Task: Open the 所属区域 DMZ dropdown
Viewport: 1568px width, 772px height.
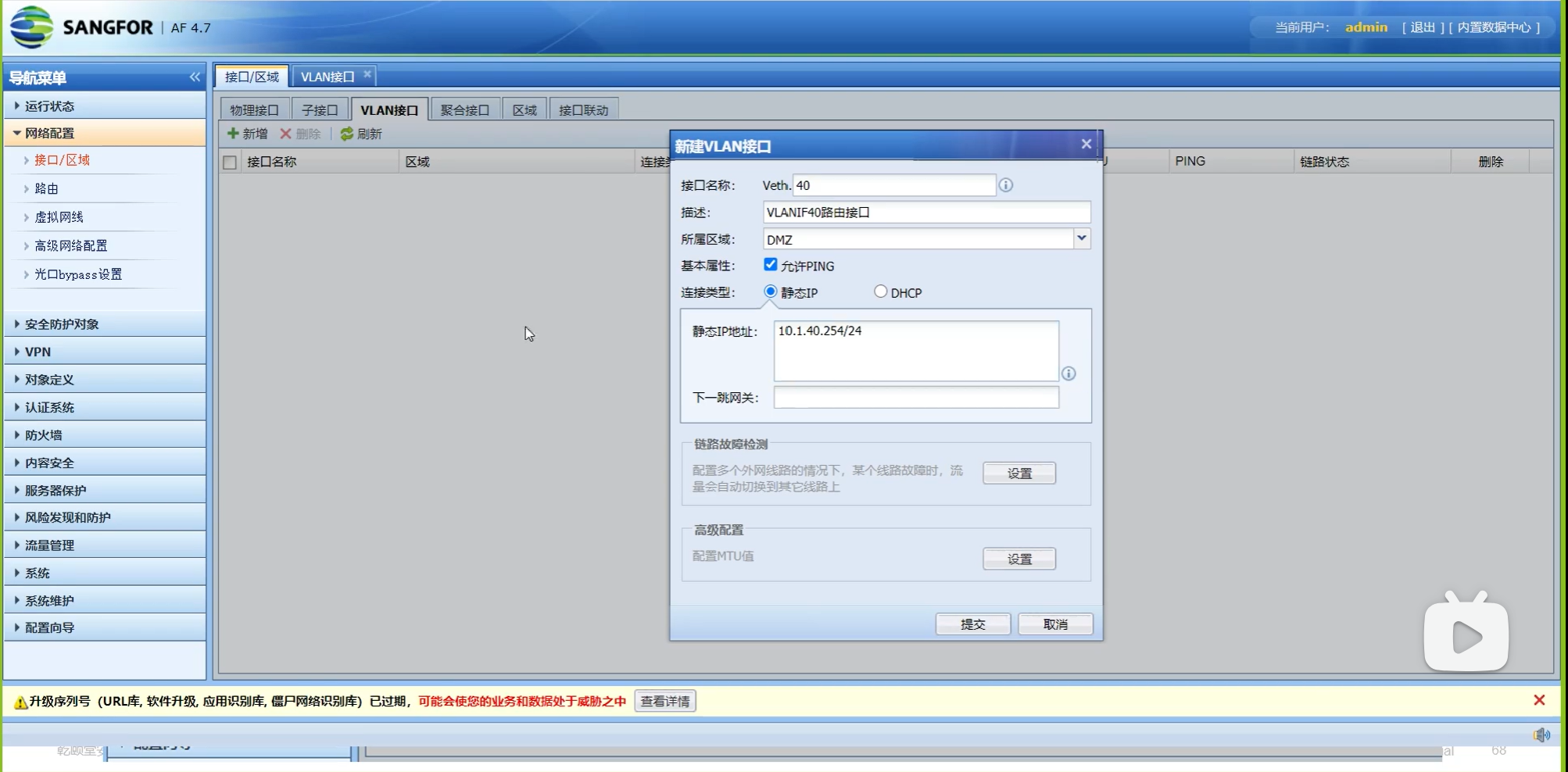Action: click(1081, 238)
